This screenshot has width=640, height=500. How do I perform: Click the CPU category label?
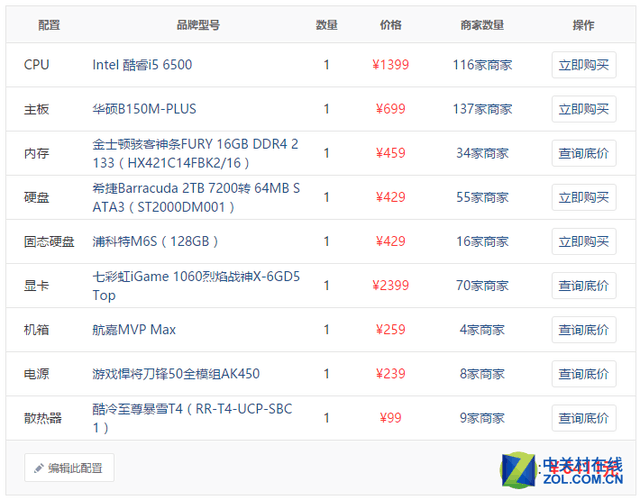[36, 64]
